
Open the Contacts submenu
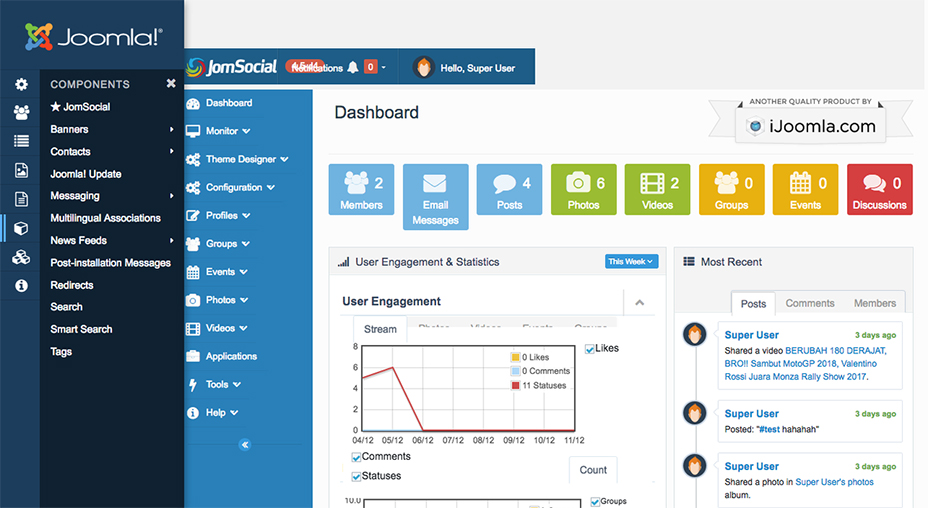[112, 152]
